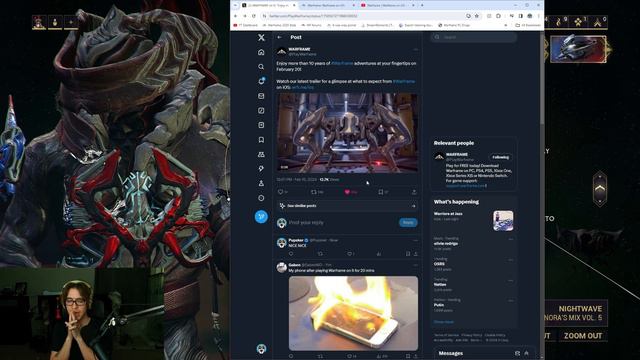
Task: Open Warriors at Jazz trending item
Action: [473, 220]
